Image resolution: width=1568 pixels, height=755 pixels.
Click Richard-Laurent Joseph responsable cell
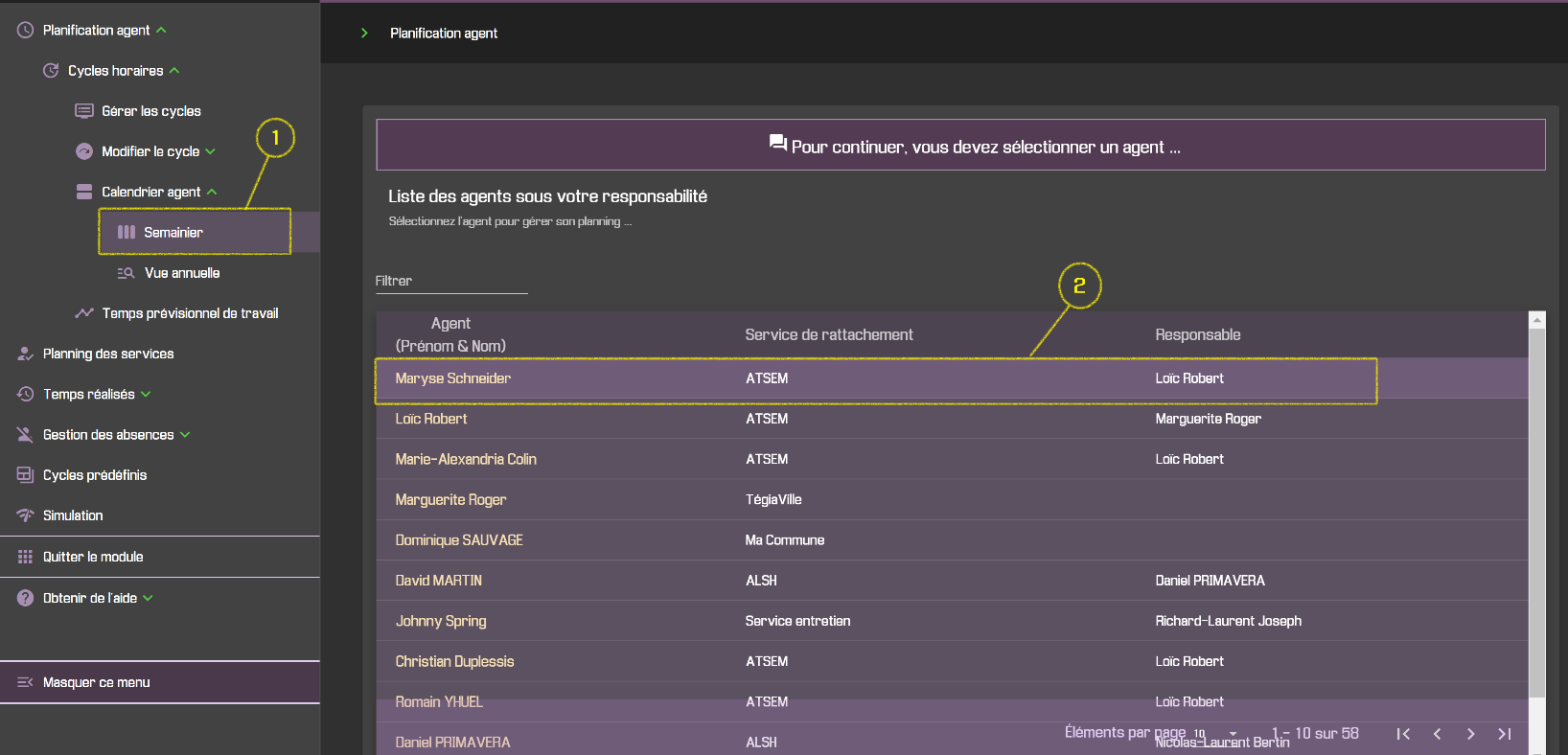pyautogui.click(x=1229, y=621)
